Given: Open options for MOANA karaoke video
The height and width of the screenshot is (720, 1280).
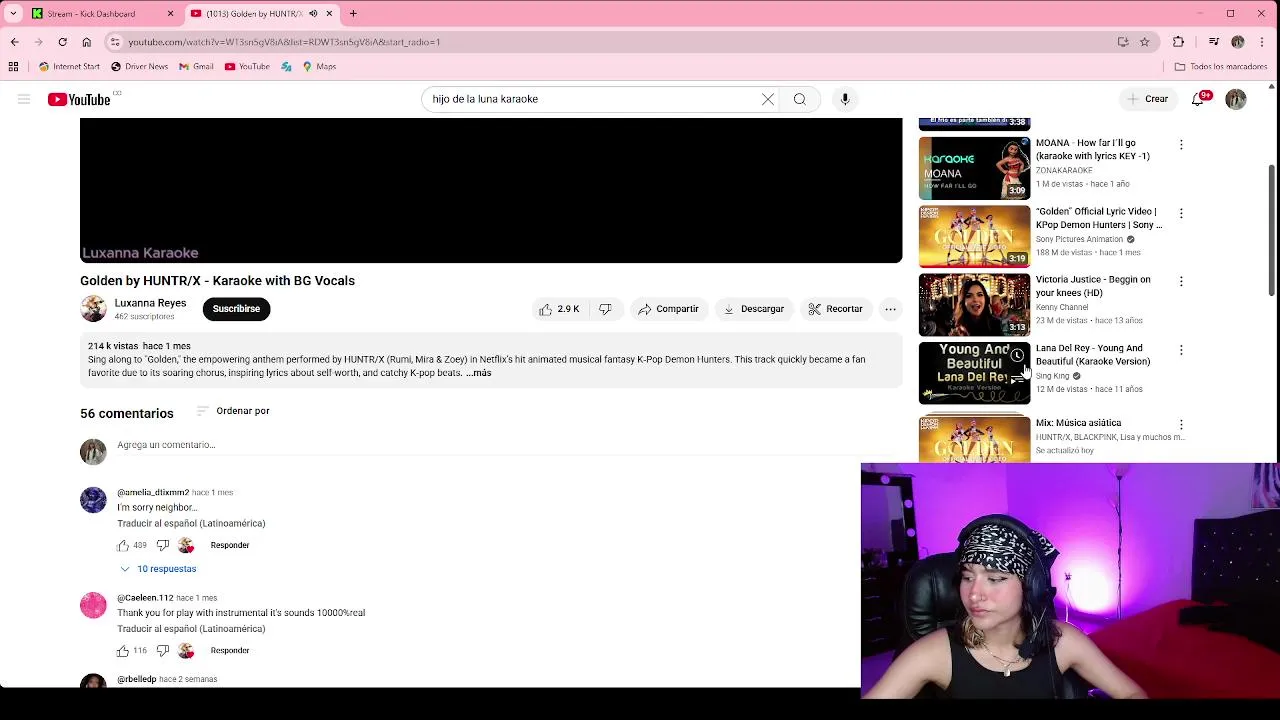Looking at the screenshot, I should point(1181,145).
